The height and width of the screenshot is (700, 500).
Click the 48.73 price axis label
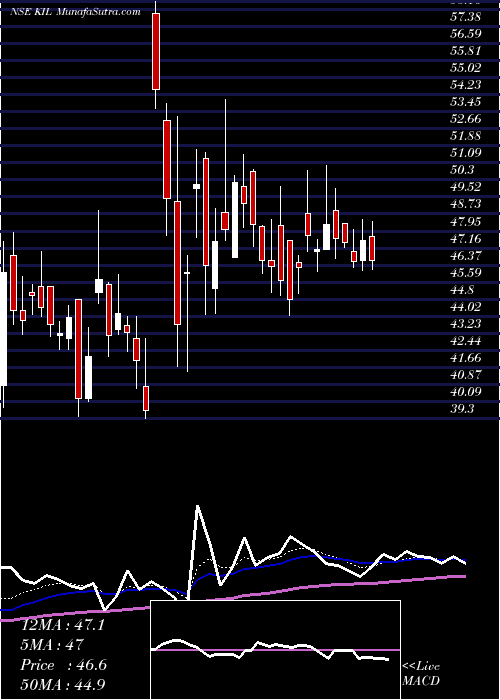(466, 204)
